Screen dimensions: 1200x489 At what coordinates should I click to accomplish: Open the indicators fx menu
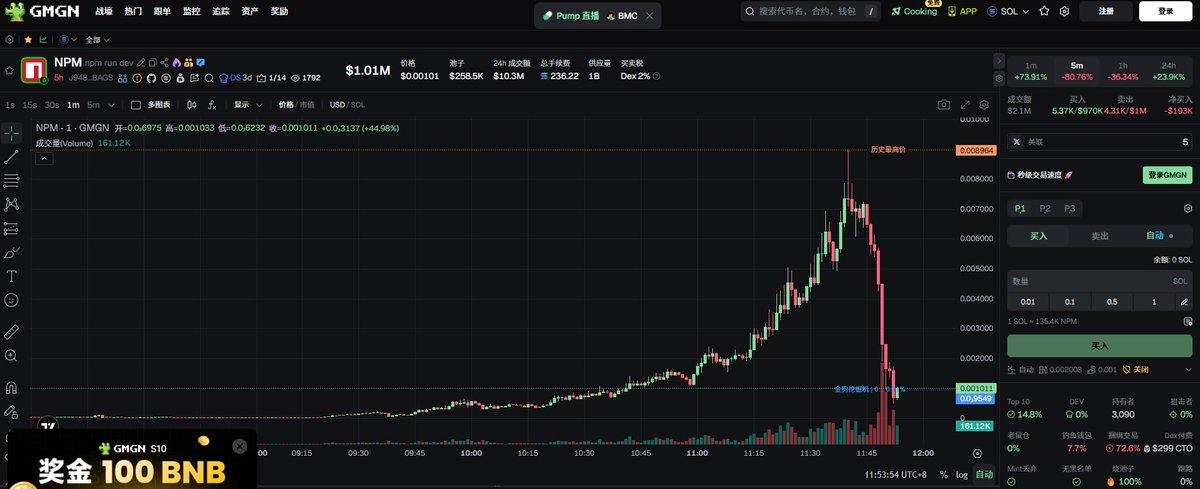[x=212, y=104]
